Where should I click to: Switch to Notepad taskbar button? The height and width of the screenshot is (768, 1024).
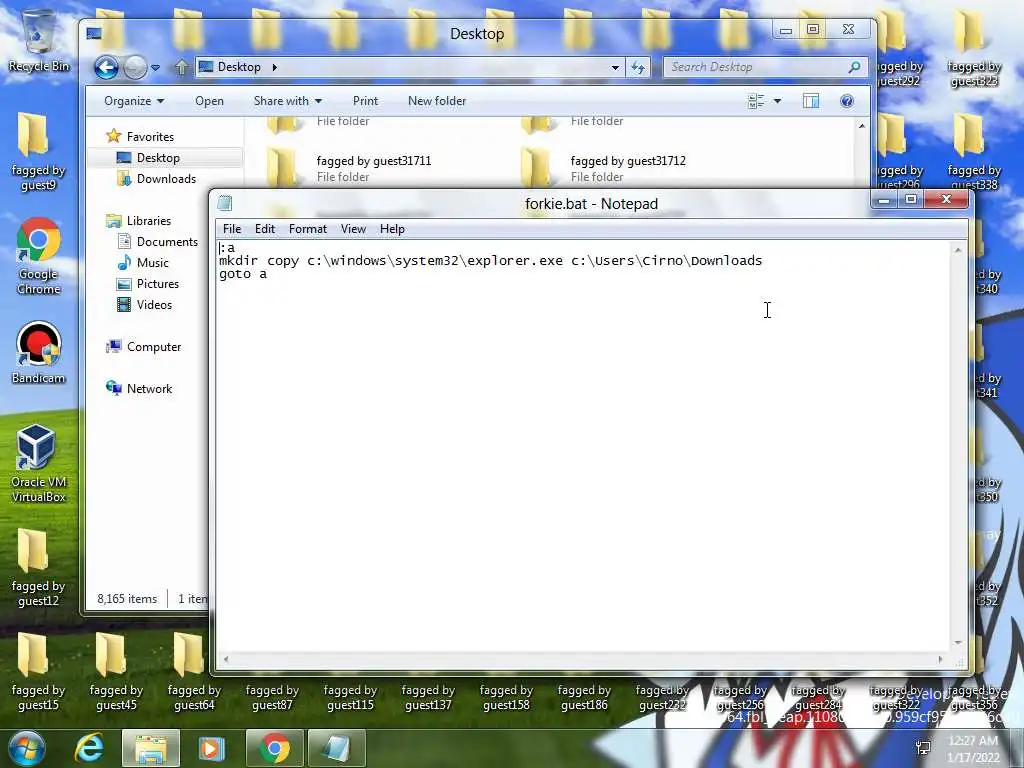point(336,748)
